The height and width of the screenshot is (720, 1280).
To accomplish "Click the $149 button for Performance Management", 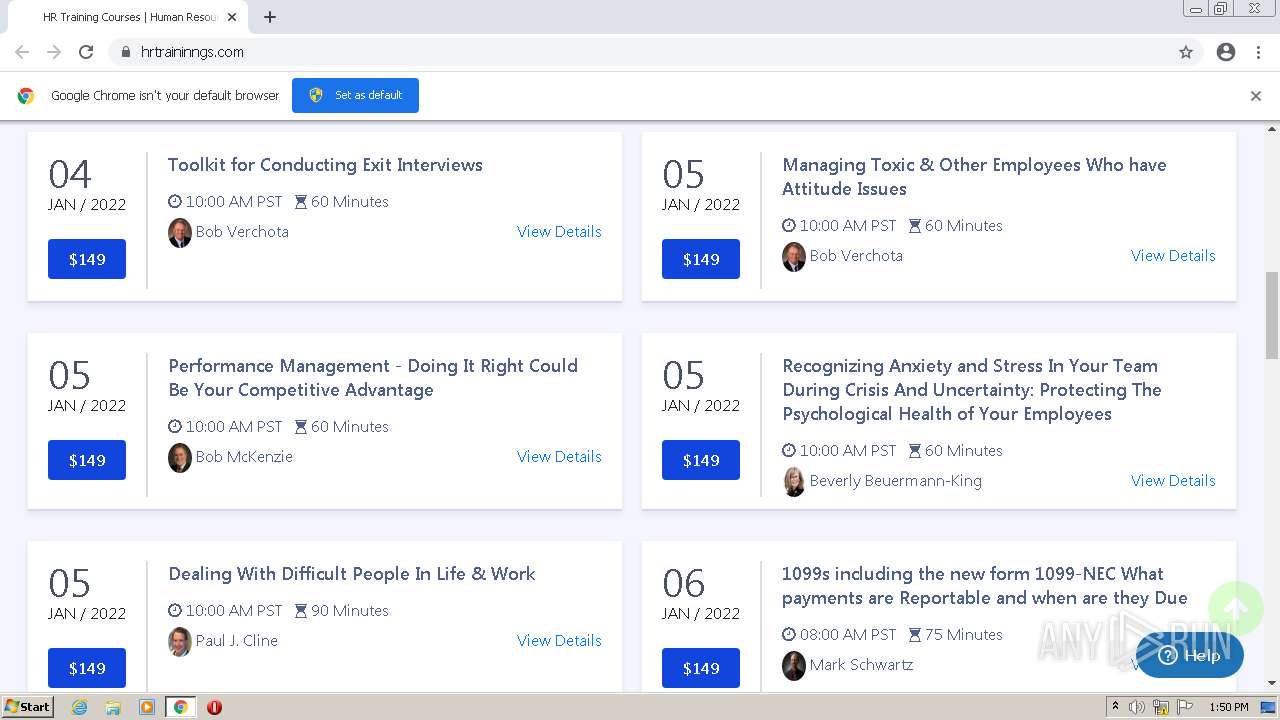I will click(87, 460).
